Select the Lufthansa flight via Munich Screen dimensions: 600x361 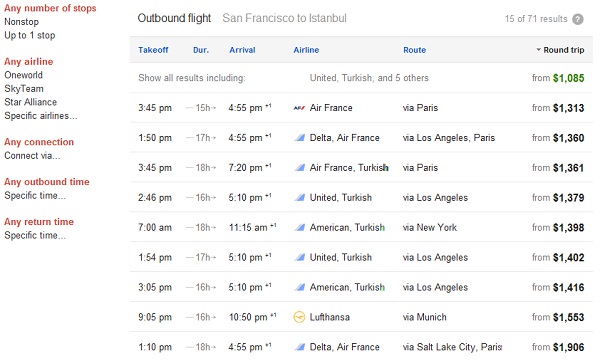[x=361, y=317]
